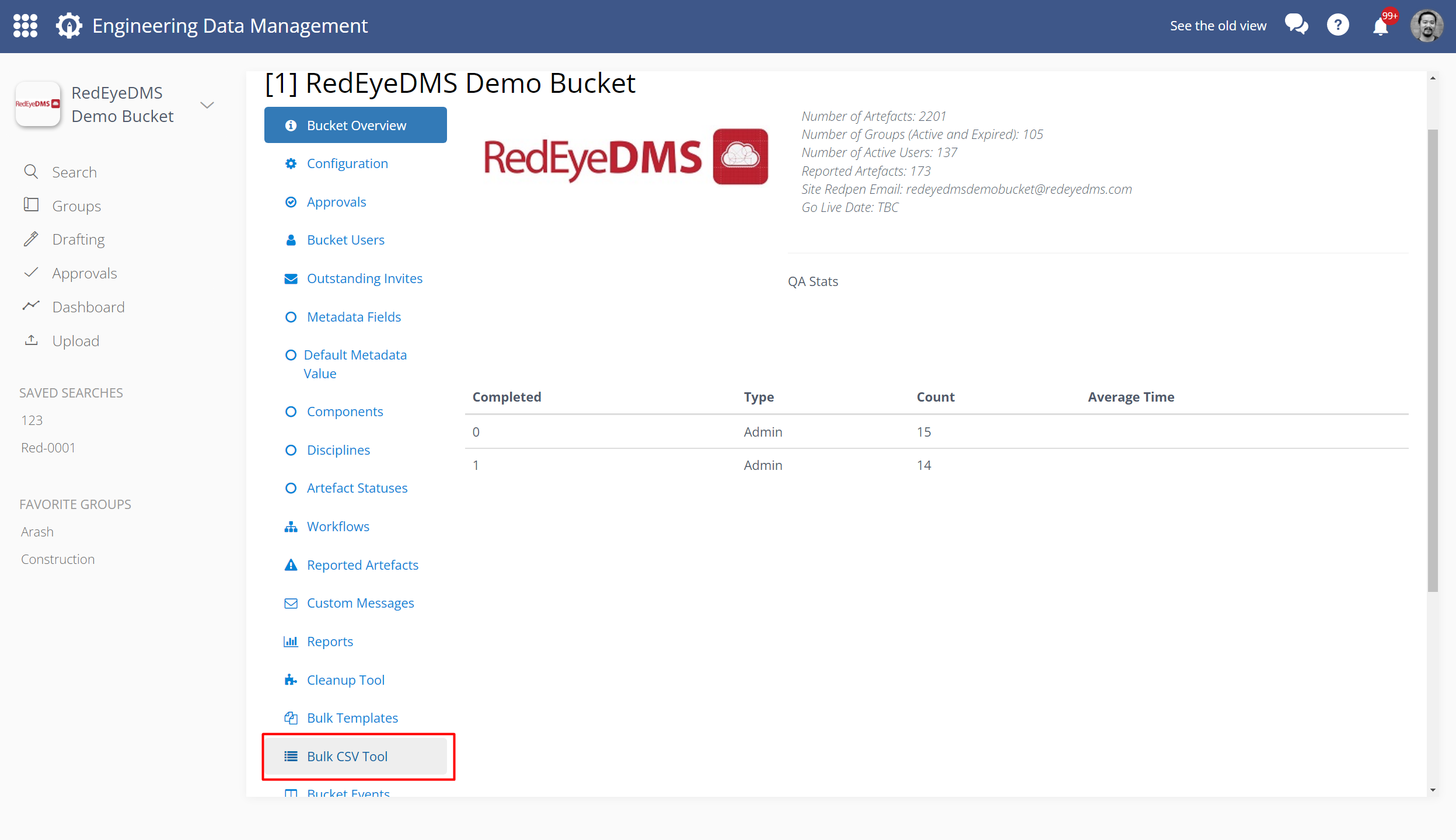Open notifications bell icon
The height and width of the screenshot is (840, 1456).
click(x=1380, y=26)
